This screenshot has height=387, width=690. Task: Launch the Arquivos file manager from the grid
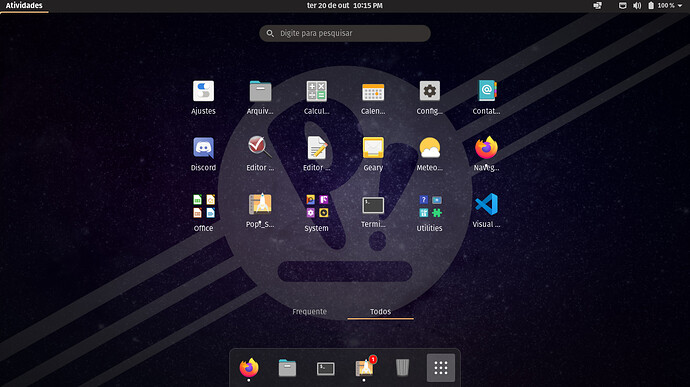tap(260, 92)
